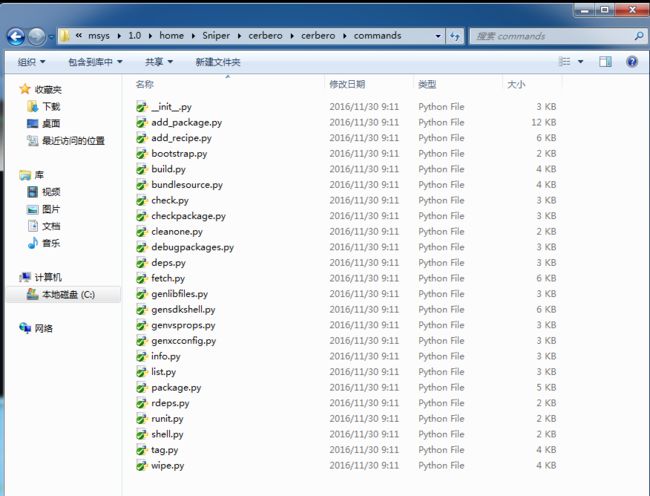Sort by 名称 column header

[x=145, y=85]
